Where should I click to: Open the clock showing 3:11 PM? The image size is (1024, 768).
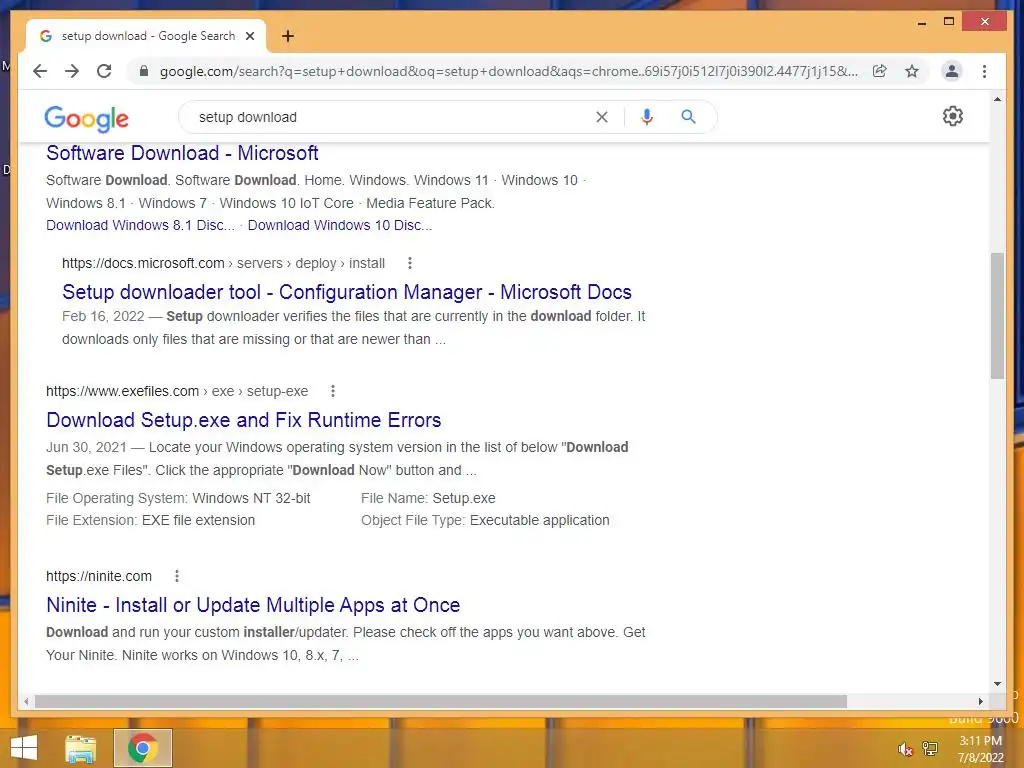(x=980, y=749)
